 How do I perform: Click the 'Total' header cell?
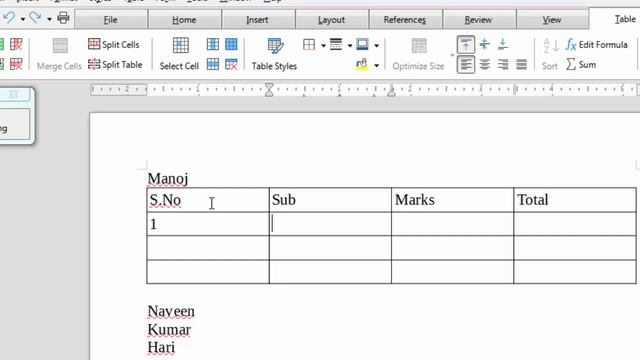[x=575, y=200]
